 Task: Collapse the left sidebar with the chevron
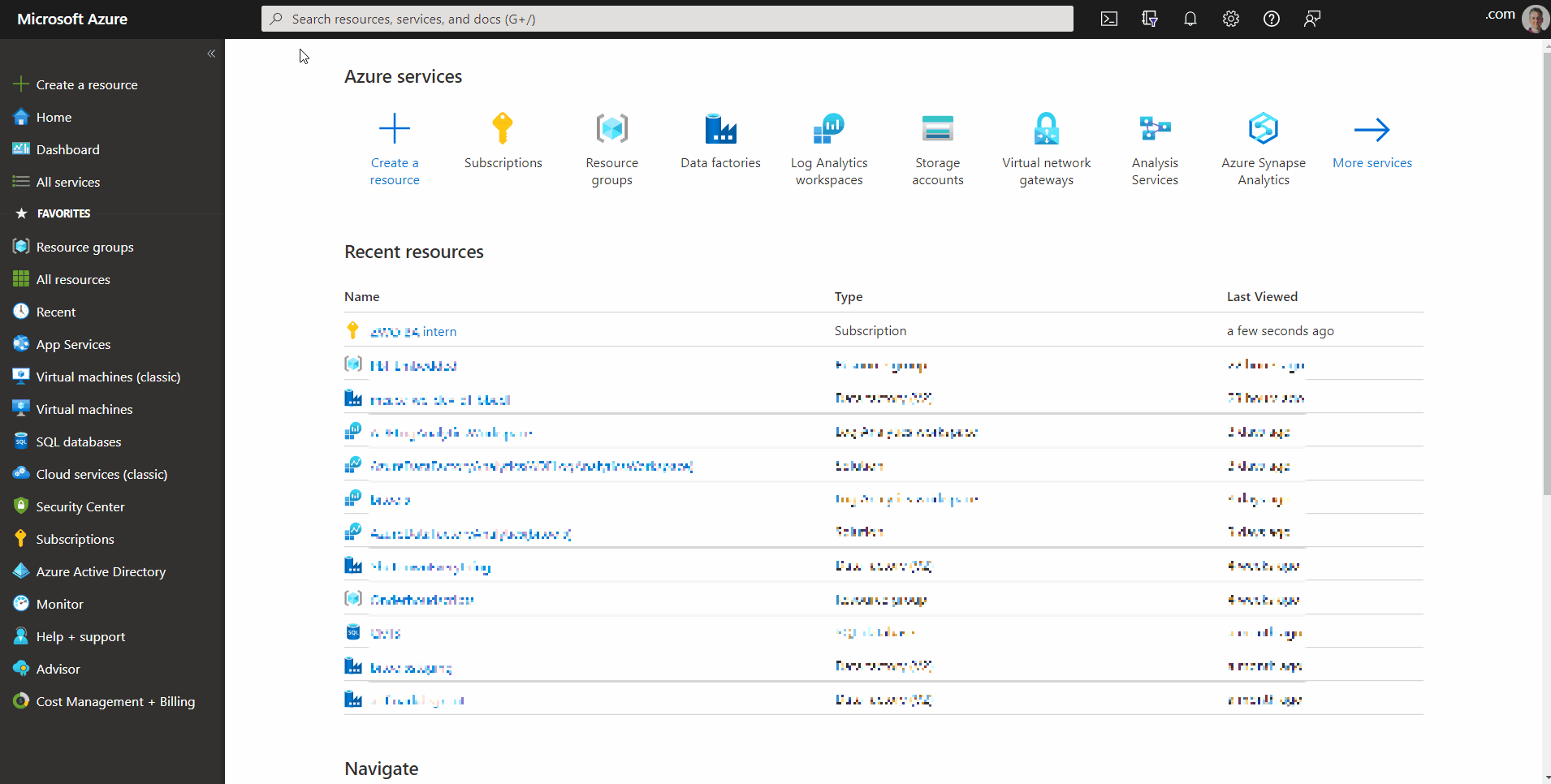point(211,54)
